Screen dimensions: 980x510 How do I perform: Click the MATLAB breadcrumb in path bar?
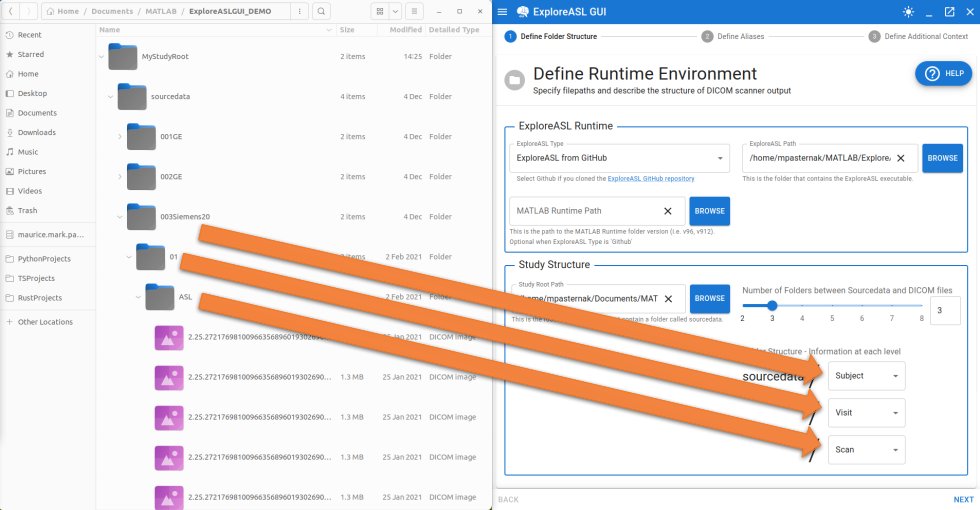click(x=161, y=11)
